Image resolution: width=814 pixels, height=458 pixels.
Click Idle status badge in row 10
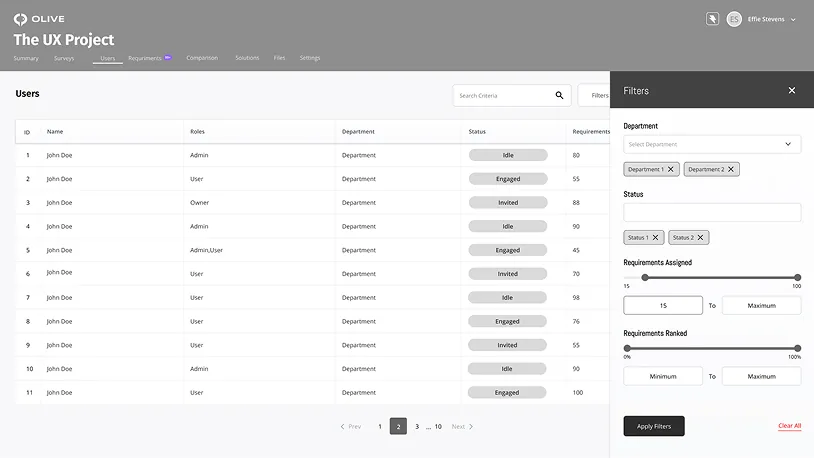(x=507, y=369)
